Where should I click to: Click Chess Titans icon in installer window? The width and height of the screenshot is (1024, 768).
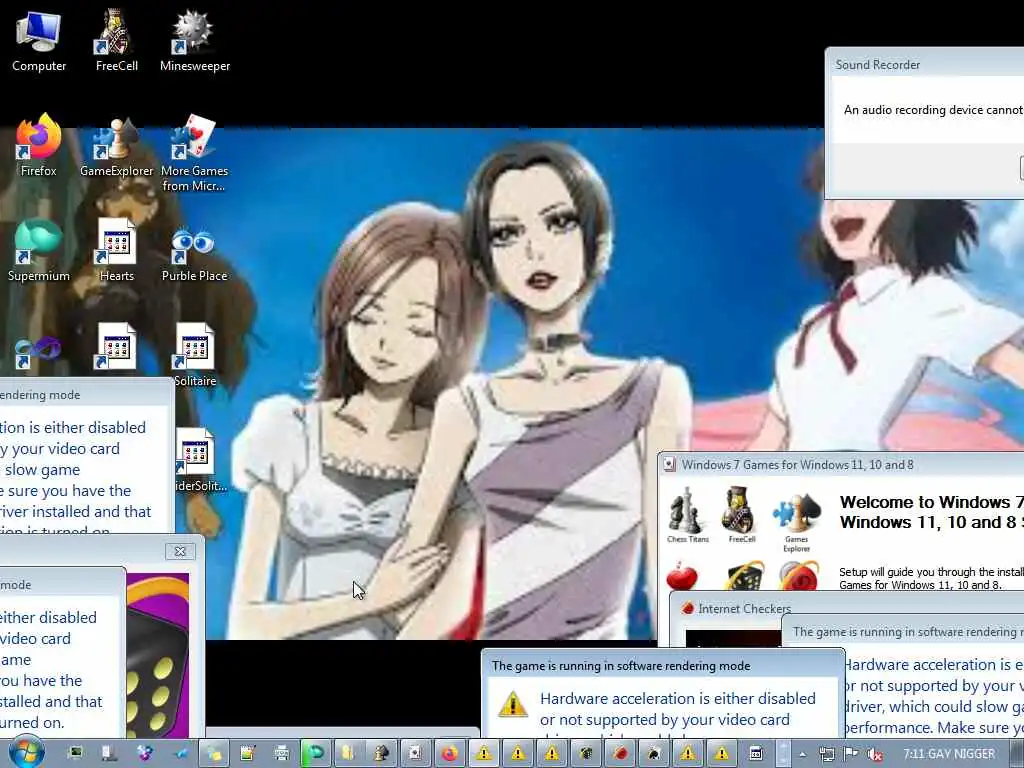pos(687,515)
